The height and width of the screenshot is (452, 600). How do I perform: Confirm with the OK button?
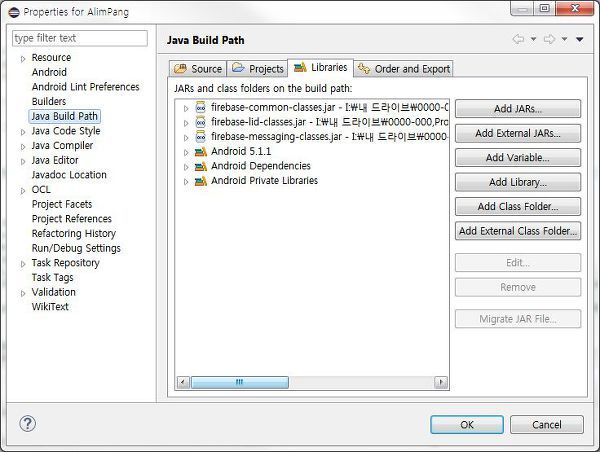click(x=467, y=424)
